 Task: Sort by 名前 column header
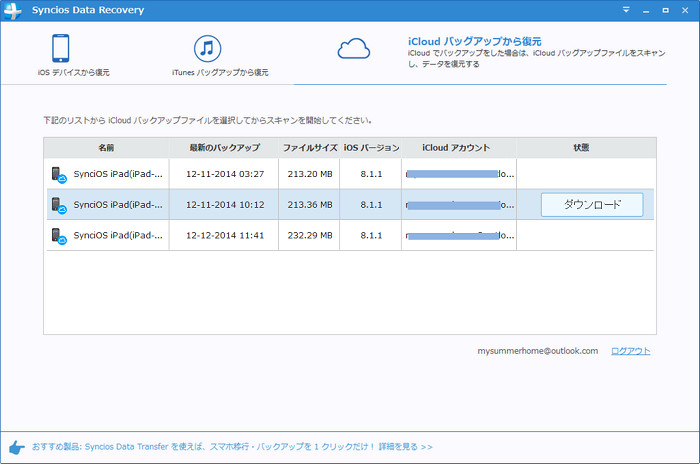106,147
